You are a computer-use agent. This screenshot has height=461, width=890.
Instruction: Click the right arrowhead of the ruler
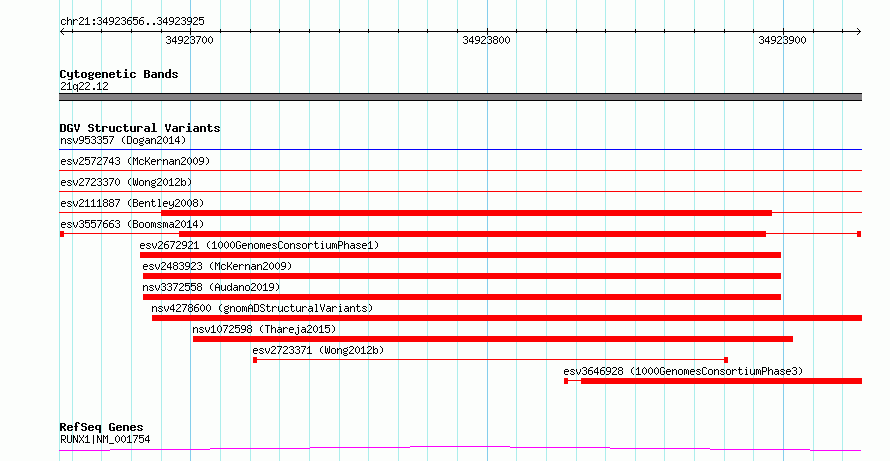pos(859,32)
